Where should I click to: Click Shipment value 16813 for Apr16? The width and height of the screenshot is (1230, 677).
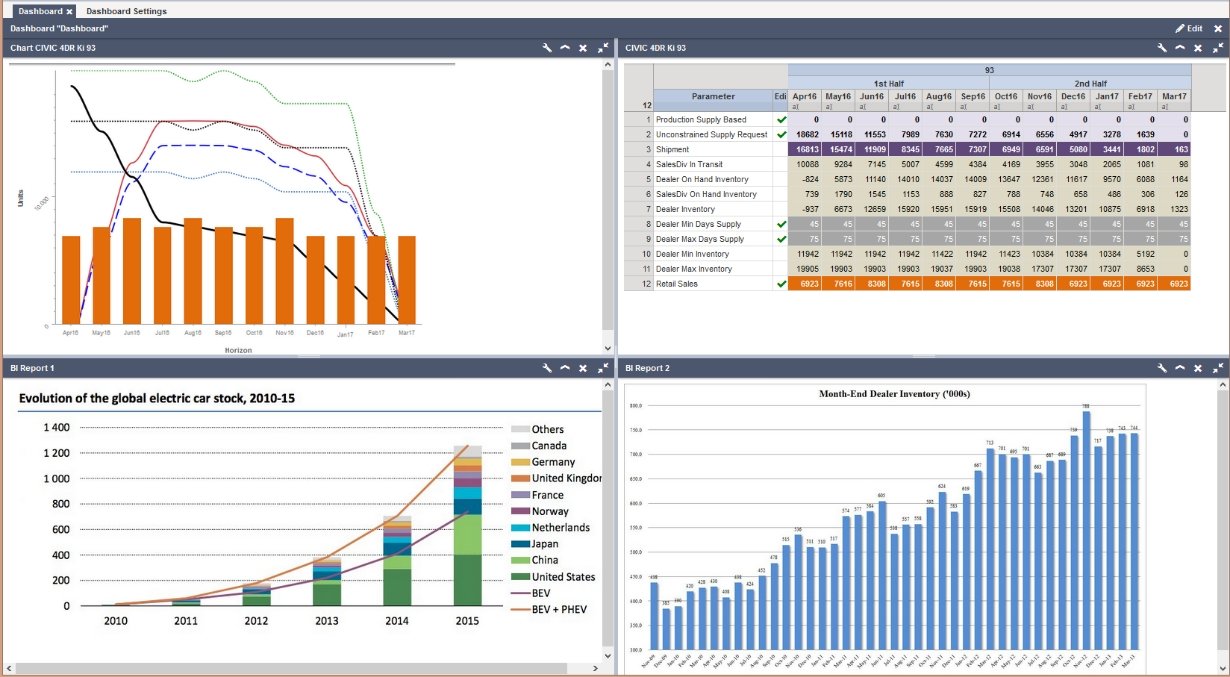pyautogui.click(x=805, y=149)
